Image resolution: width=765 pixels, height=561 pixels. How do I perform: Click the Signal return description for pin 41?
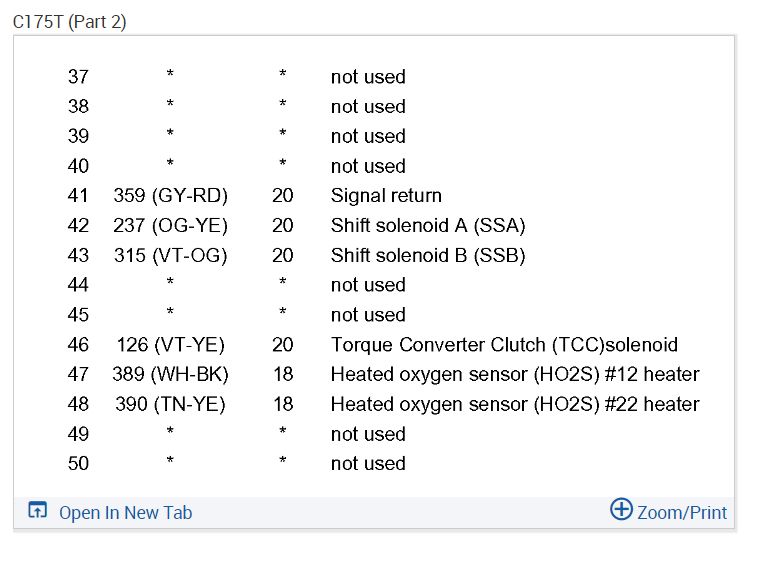pos(386,196)
